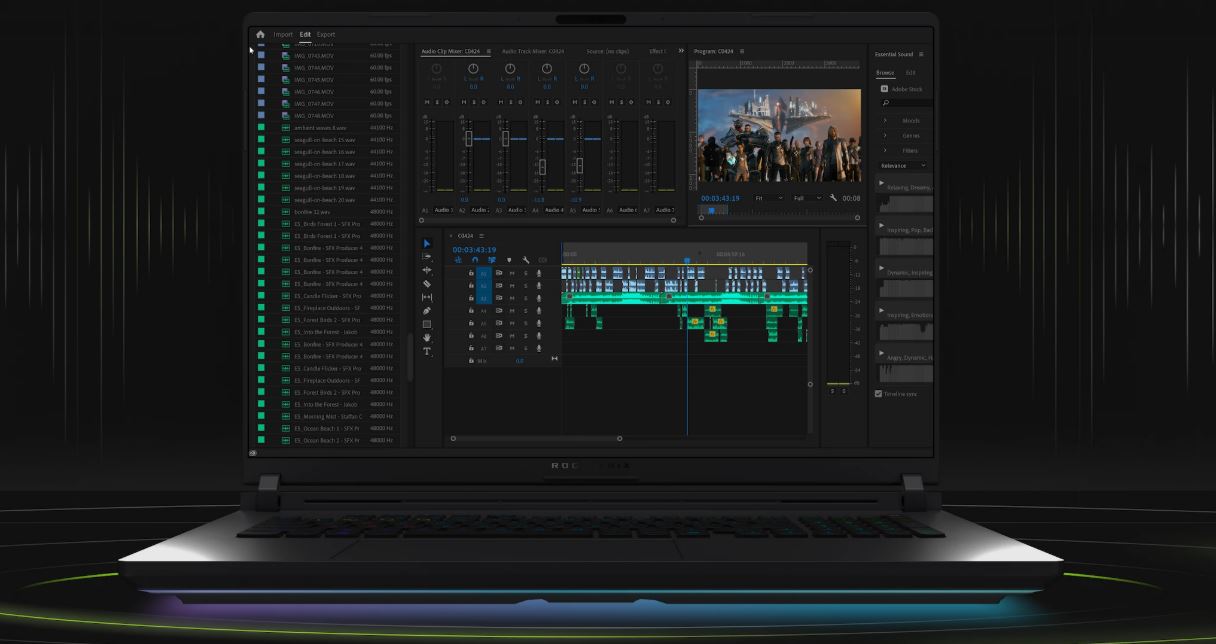Viewport: 1216px width, 644px height.
Task: Open the Relevance sort dropdown
Action: coord(902,165)
